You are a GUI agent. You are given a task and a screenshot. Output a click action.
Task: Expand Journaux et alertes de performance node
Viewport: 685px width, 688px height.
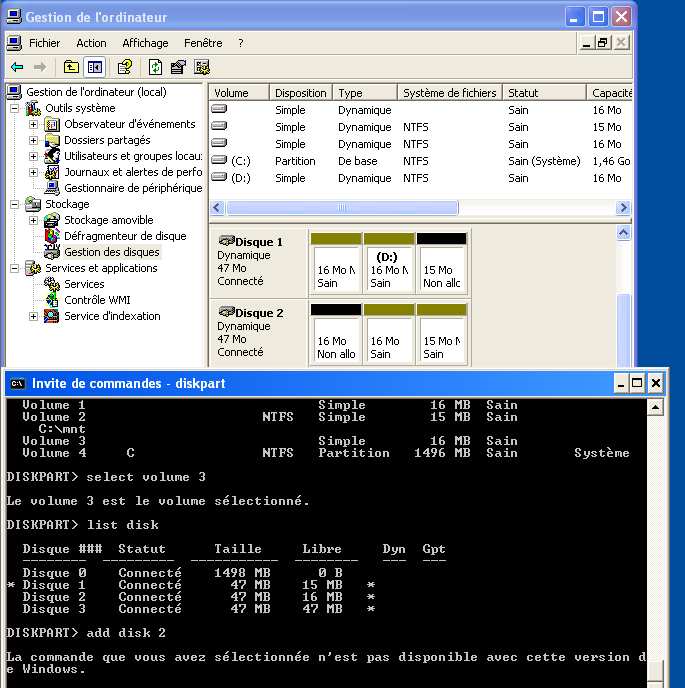pyautogui.click(x=33, y=172)
